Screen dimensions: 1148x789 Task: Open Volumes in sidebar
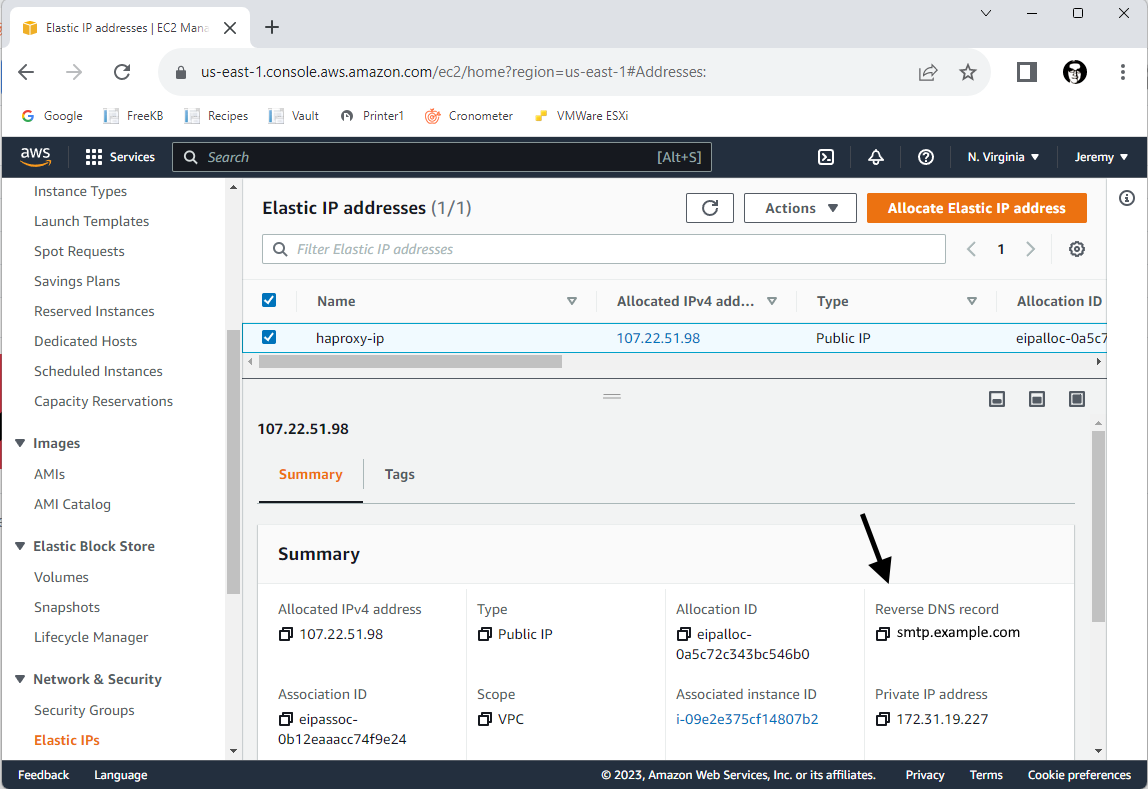[x=61, y=577]
